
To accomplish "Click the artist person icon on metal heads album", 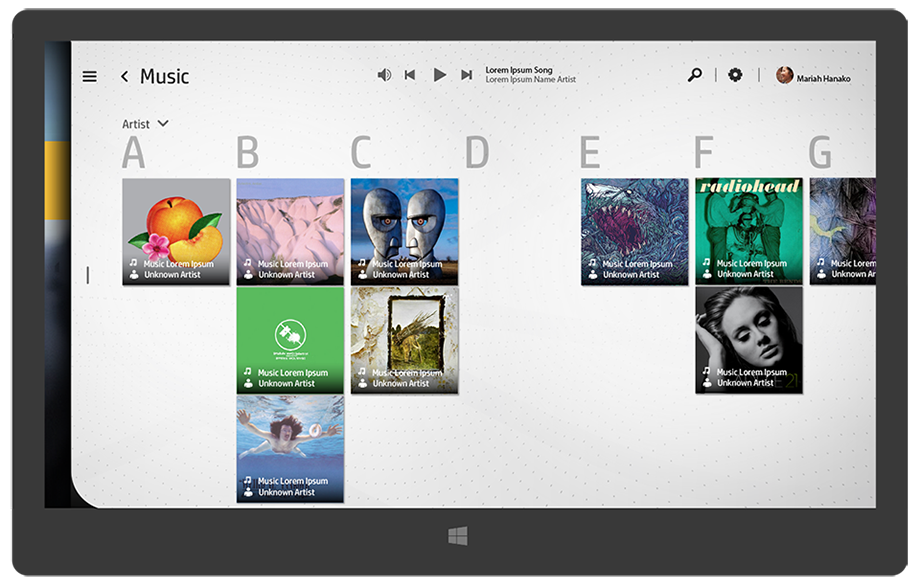I will pyautogui.click(x=363, y=274).
